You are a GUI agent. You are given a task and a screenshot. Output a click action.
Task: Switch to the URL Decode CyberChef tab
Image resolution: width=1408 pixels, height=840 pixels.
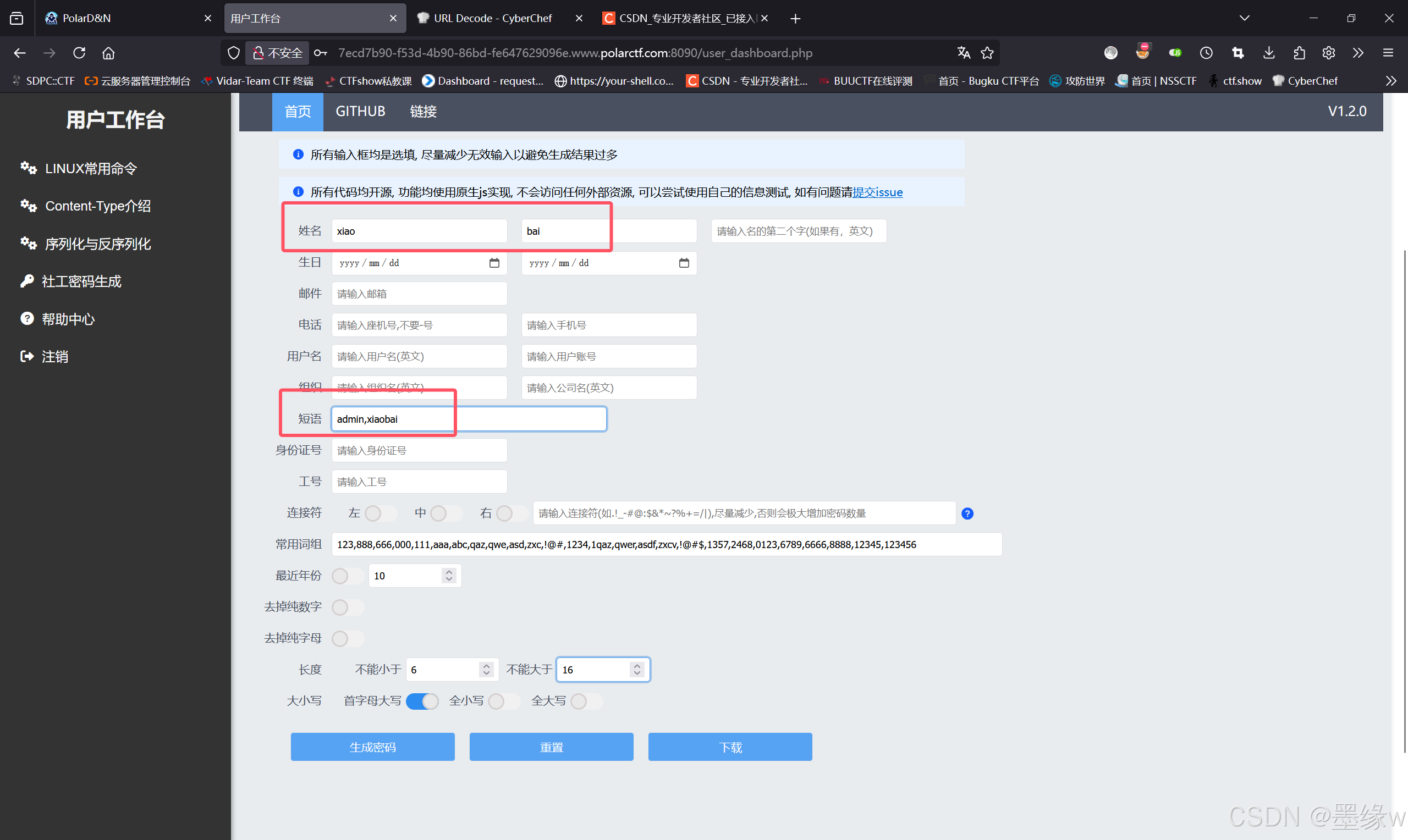[493, 18]
